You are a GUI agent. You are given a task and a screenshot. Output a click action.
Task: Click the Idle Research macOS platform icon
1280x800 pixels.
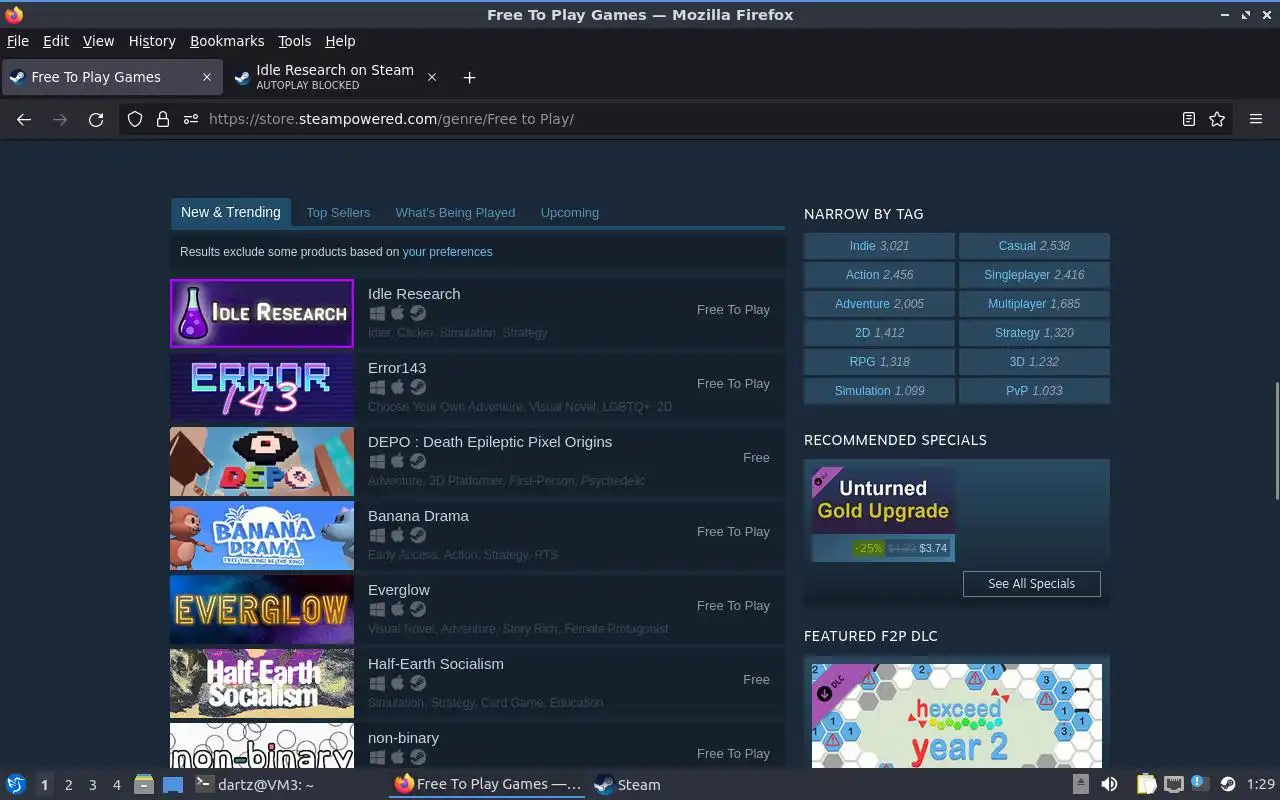coord(397,313)
